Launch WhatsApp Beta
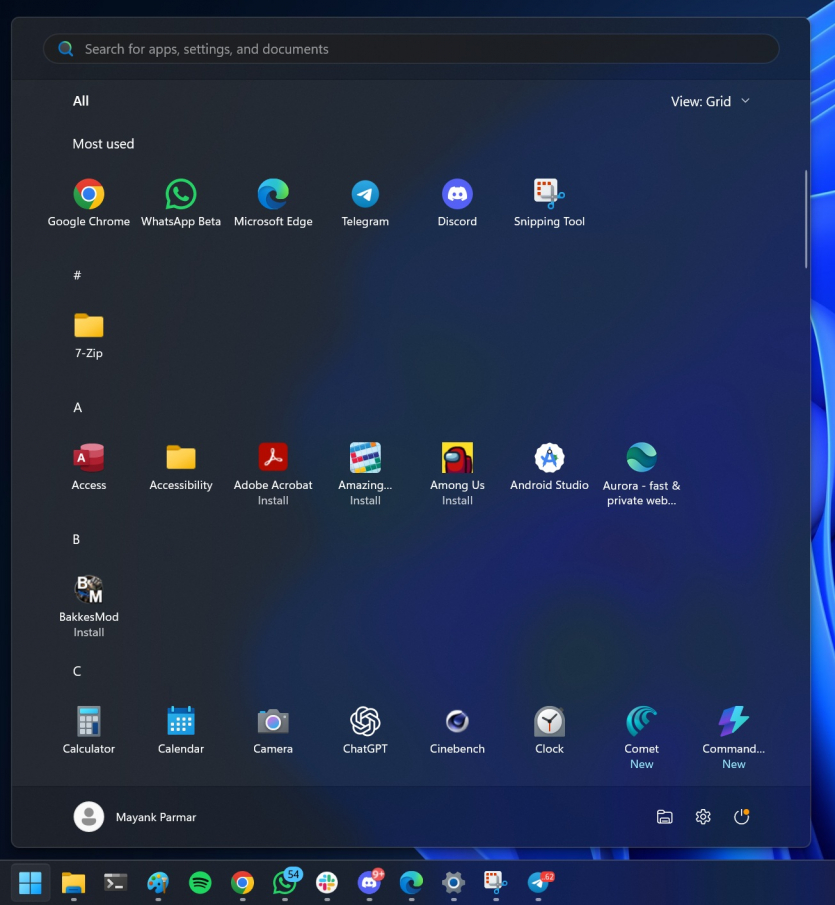The image size is (835, 905). click(180, 195)
